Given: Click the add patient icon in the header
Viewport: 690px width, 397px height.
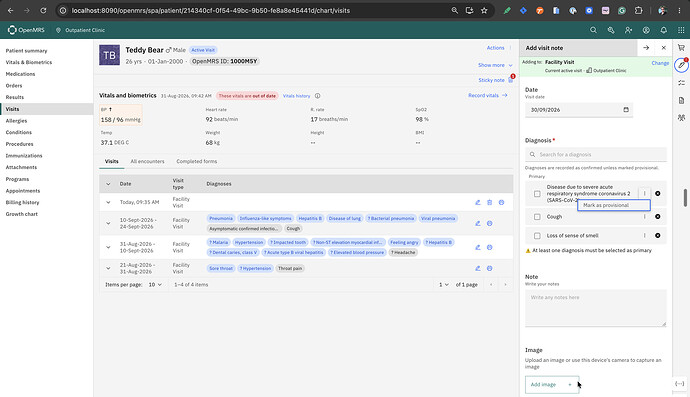Looking at the screenshot, I should point(628,30).
